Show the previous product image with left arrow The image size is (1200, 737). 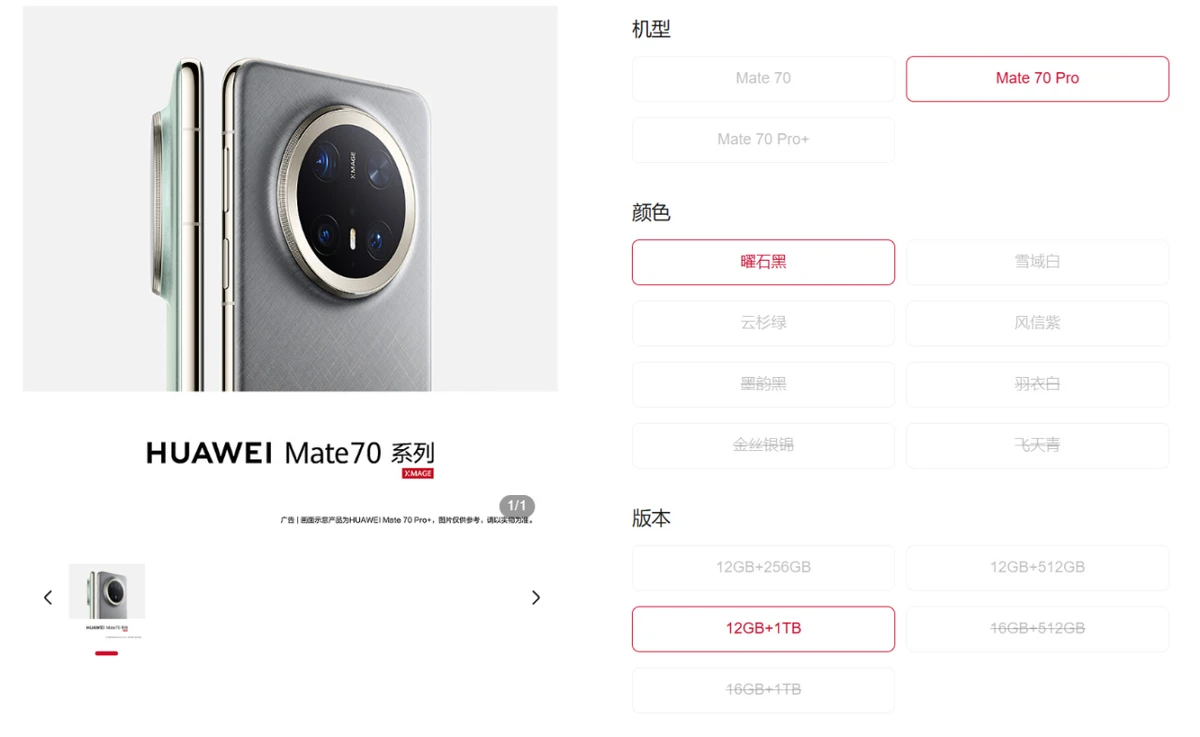coord(48,597)
